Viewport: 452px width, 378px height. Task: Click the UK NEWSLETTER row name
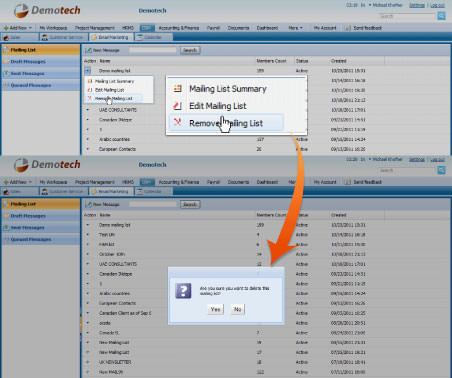(x=115, y=362)
